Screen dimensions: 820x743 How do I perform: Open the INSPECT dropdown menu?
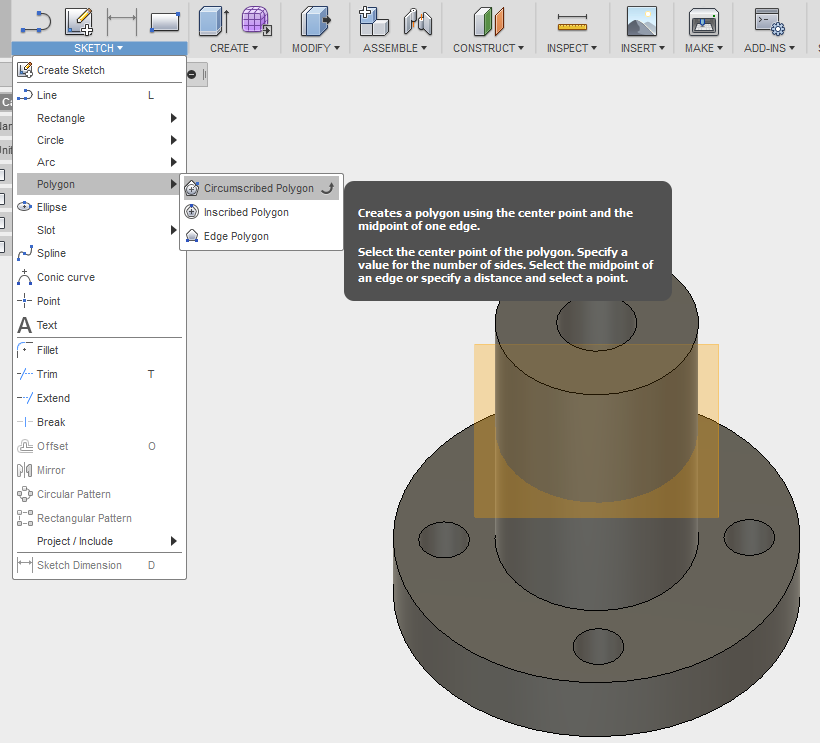coord(572,48)
